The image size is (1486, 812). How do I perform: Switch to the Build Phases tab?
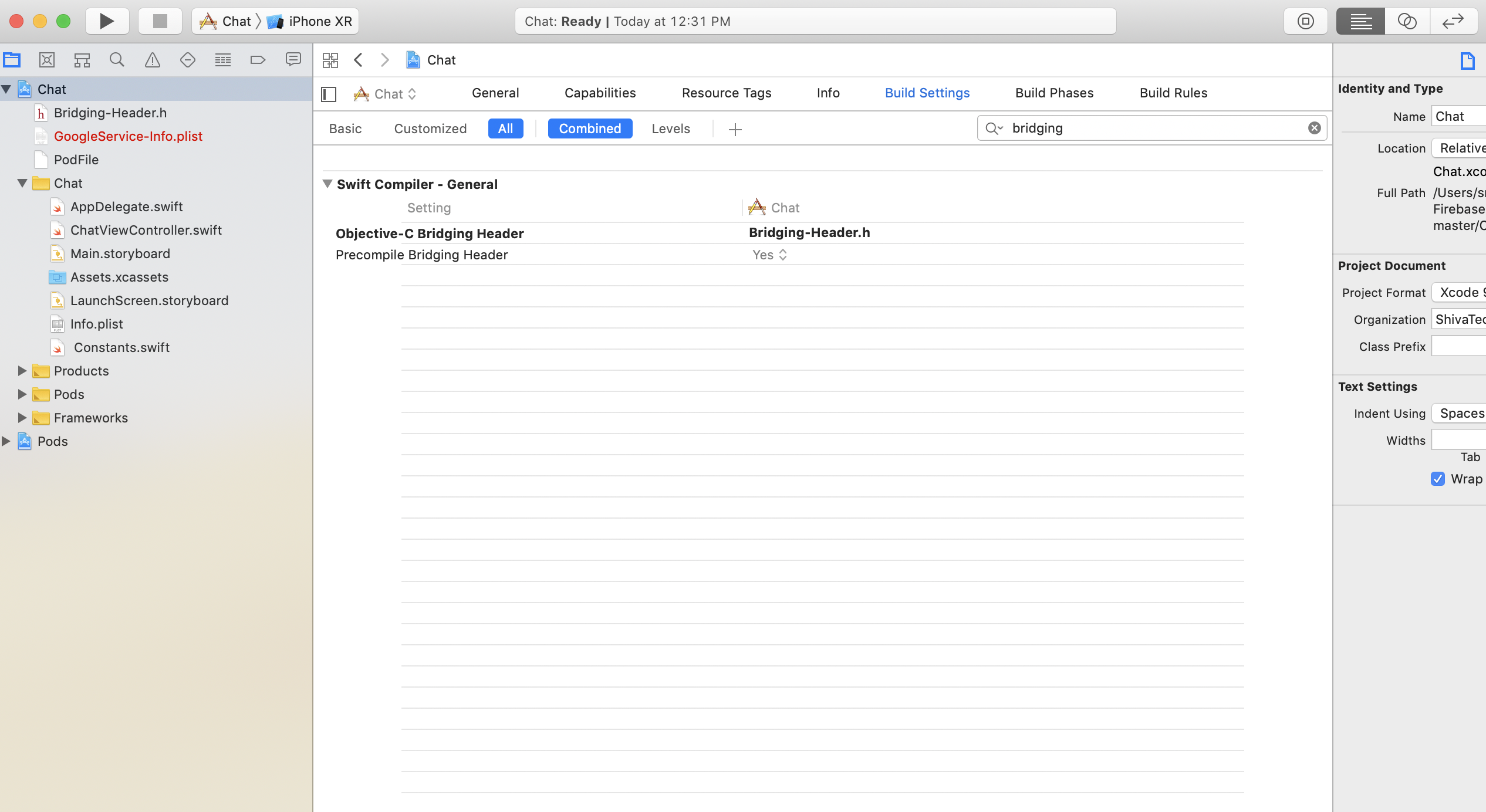coord(1054,93)
